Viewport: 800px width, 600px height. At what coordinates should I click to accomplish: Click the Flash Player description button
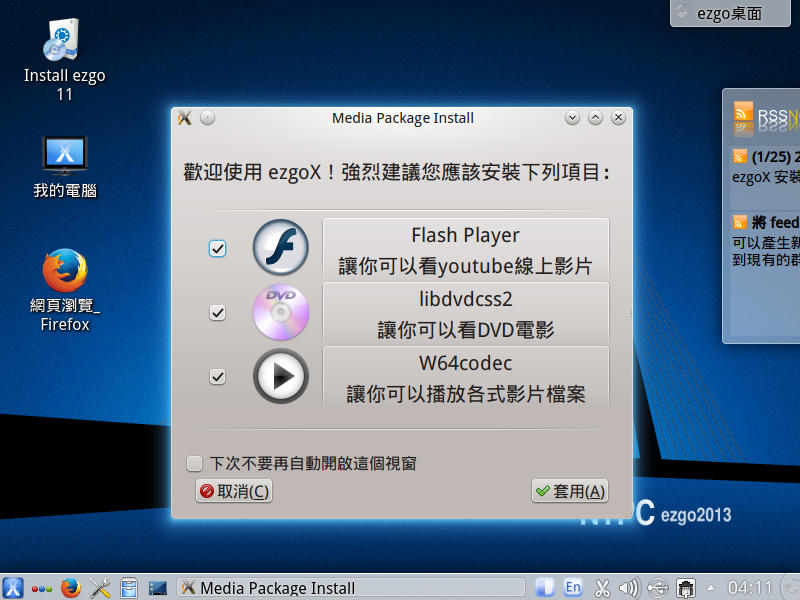tap(466, 249)
